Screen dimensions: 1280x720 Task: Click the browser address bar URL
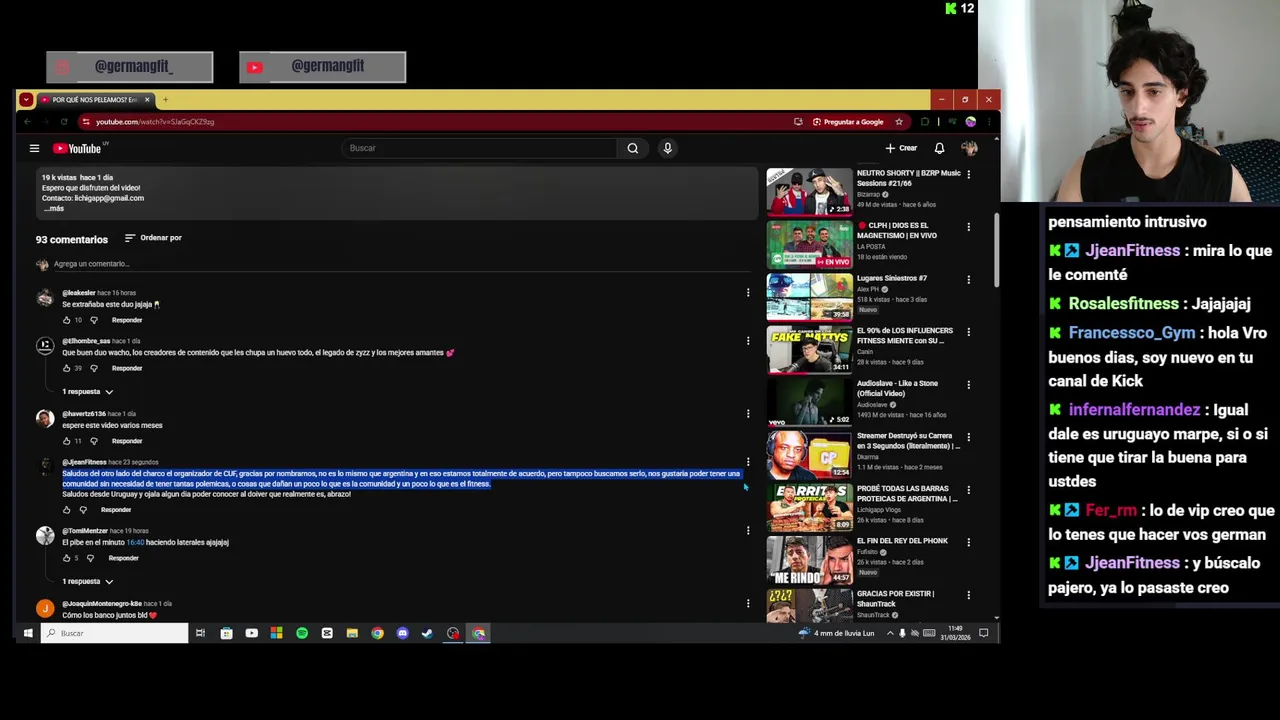click(155, 122)
